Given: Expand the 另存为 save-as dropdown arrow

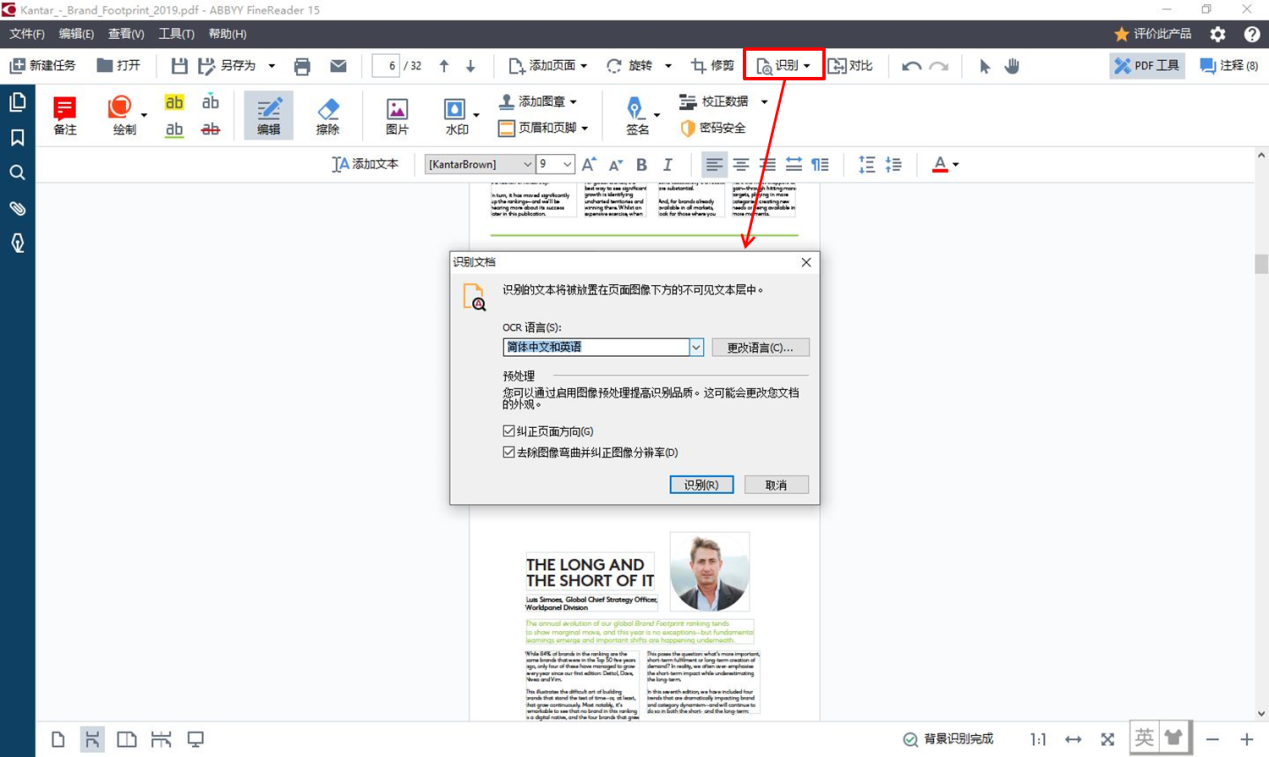Looking at the screenshot, I should (272, 66).
